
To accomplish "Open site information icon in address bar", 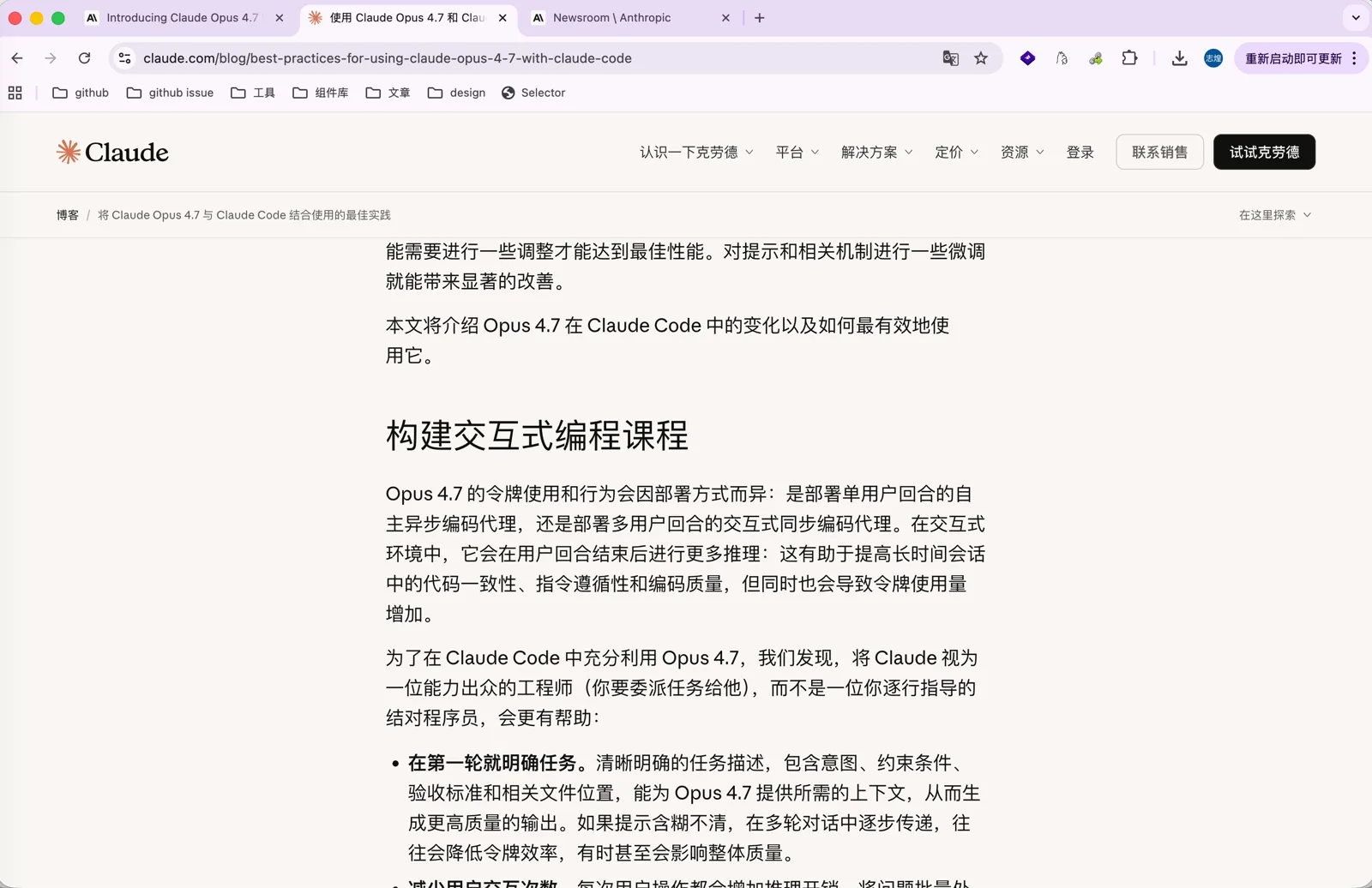I will point(125,58).
